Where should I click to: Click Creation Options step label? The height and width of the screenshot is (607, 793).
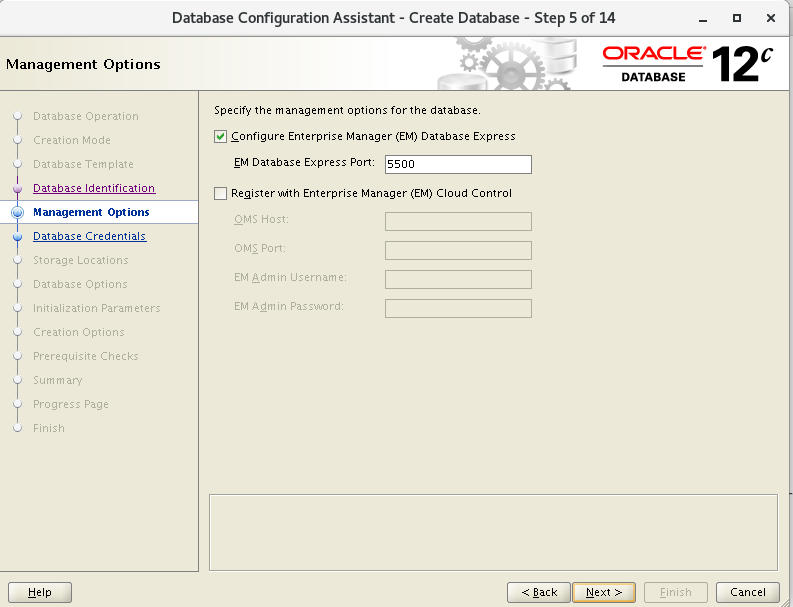point(78,332)
